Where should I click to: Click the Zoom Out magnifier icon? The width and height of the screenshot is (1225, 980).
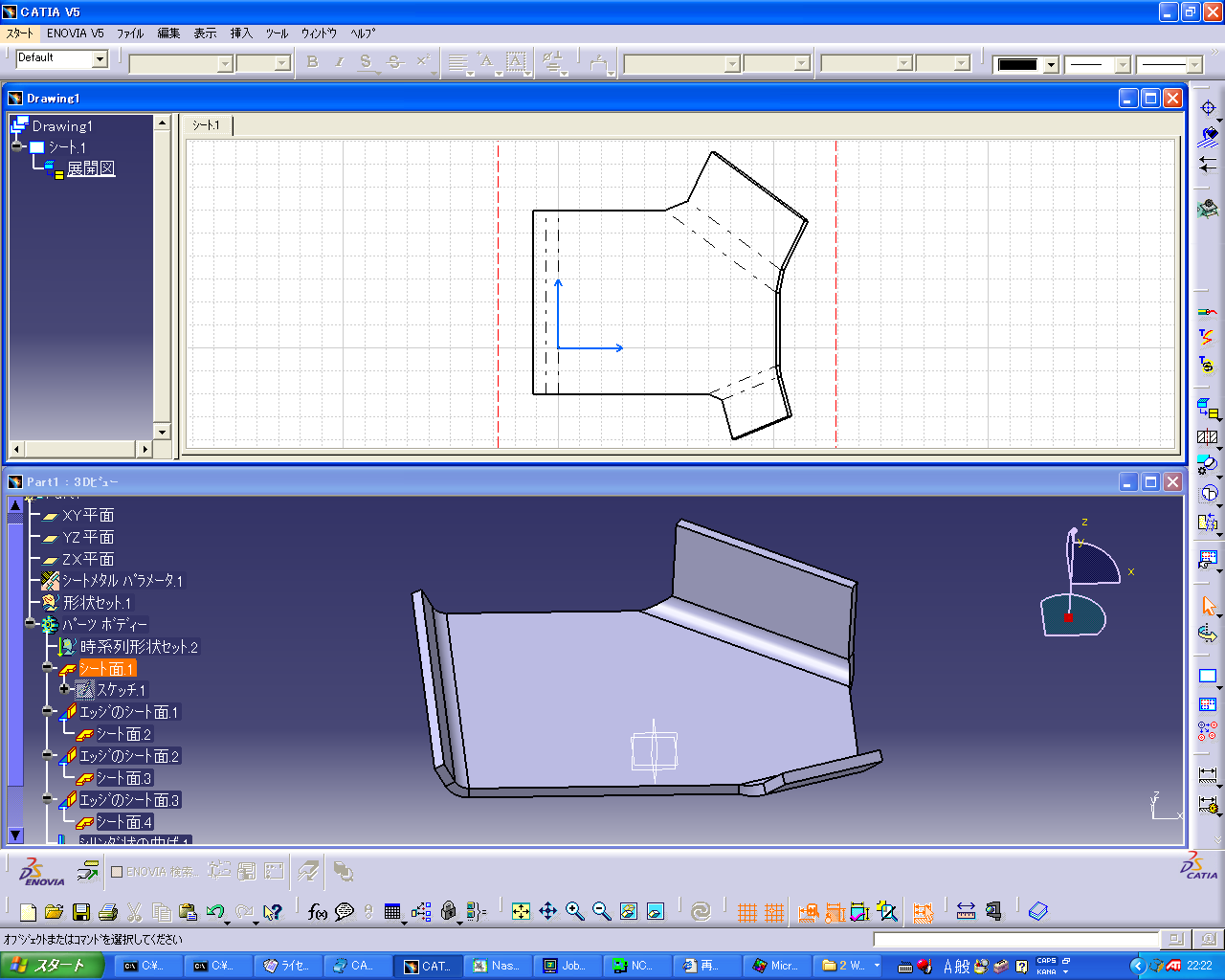coord(601,911)
